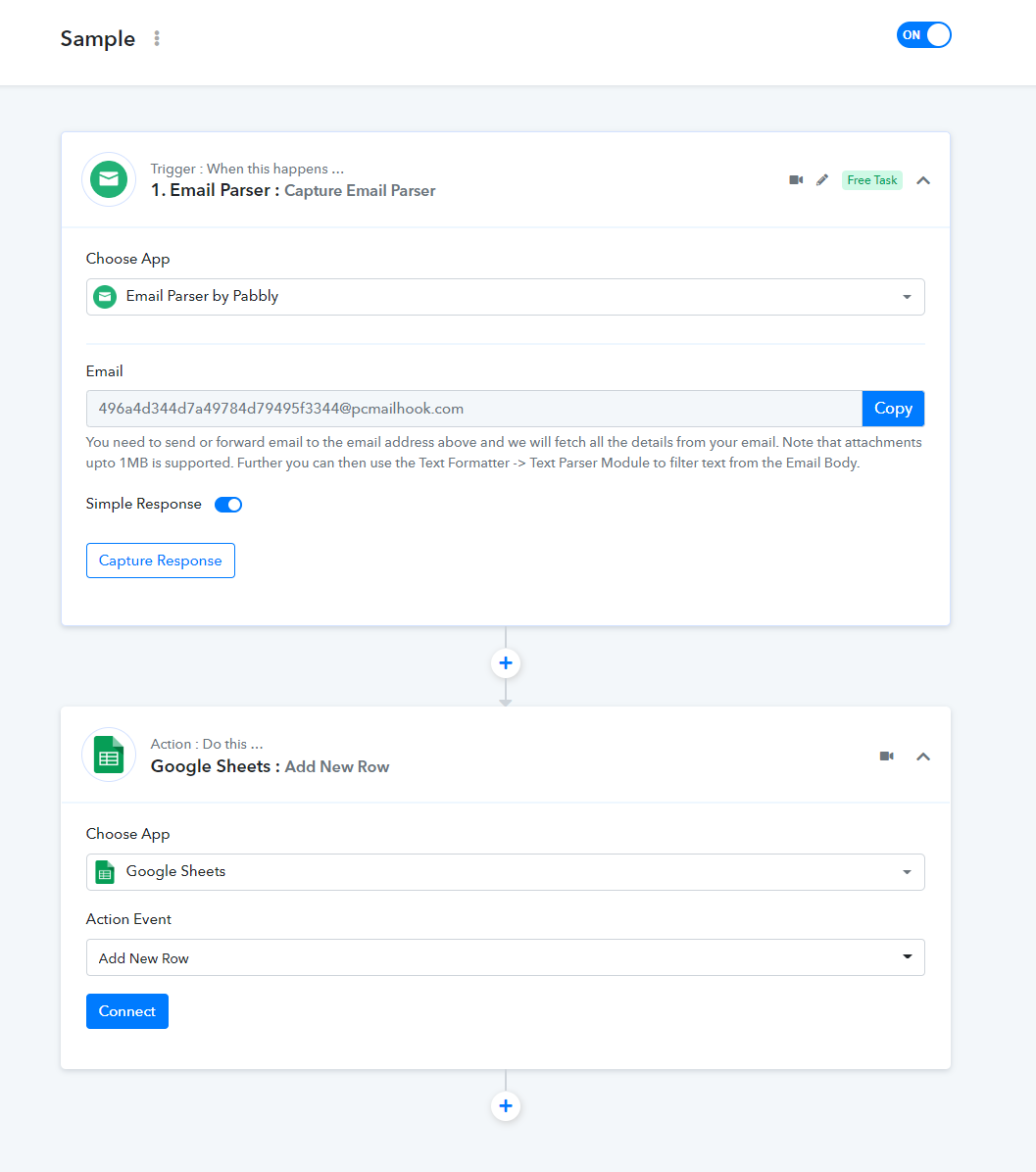Open the Add New Row action event dropdown

[x=506, y=957]
